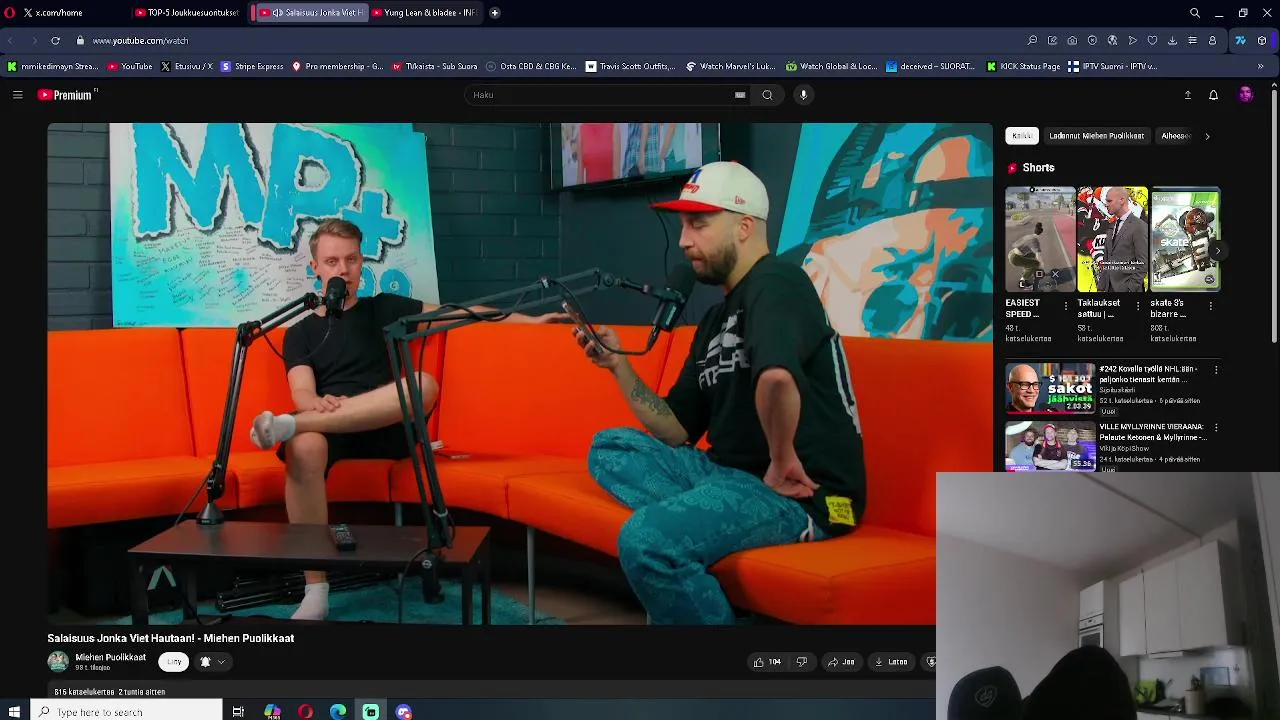Go back in browser history
This screenshot has width=1280, height=720.
(x=10, y=41)
